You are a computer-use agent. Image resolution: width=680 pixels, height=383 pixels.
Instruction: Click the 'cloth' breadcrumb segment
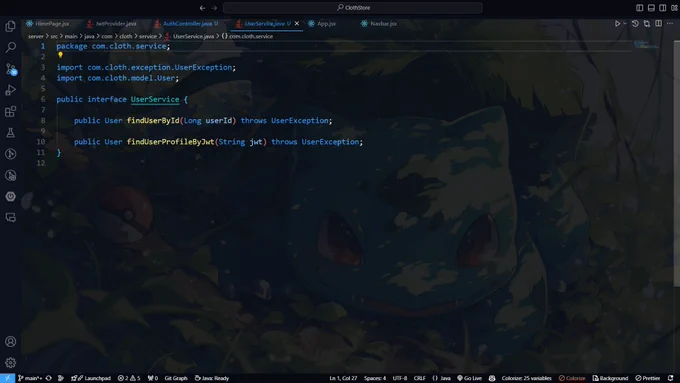(x=126, y=36)
